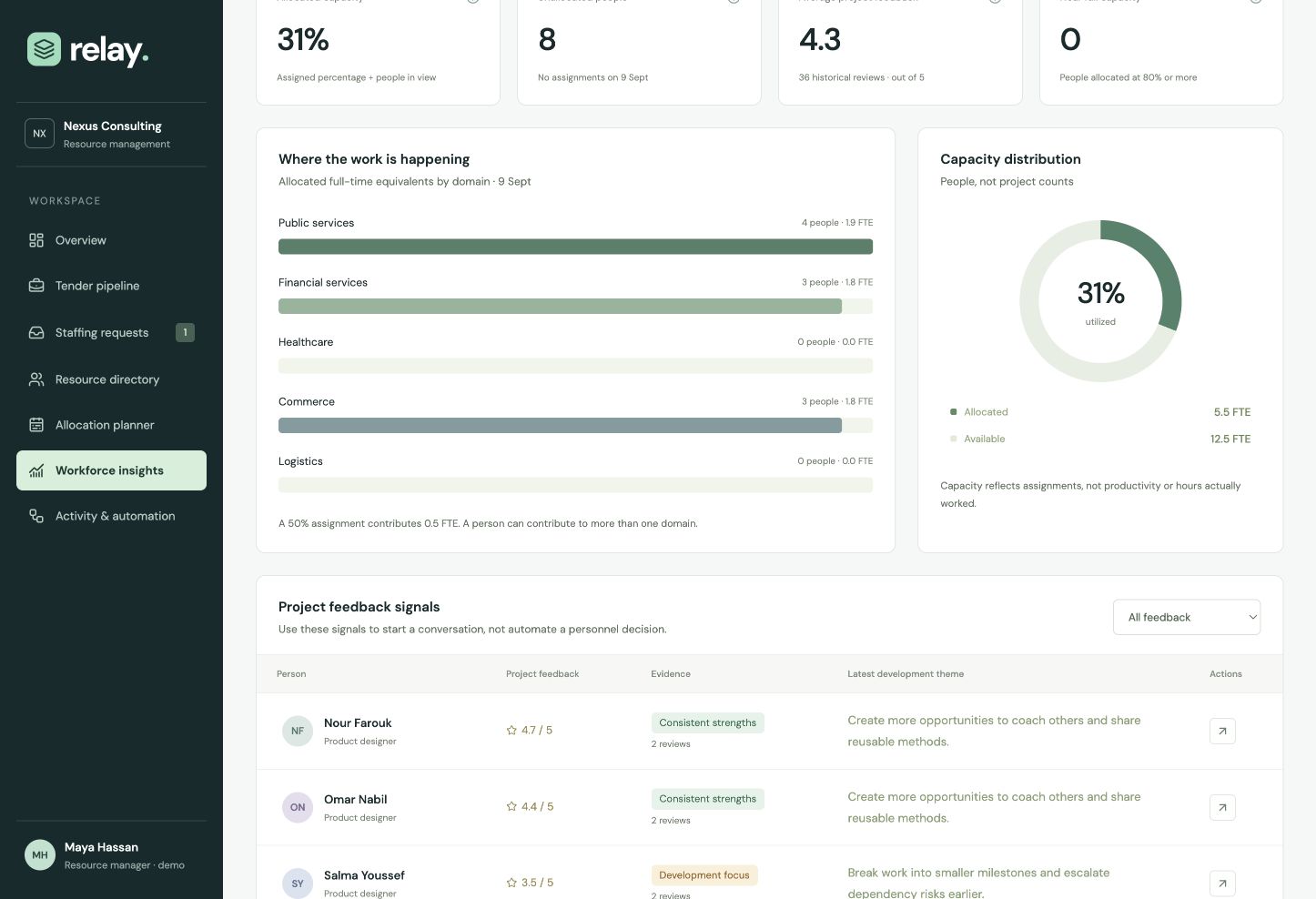This screenshot has height=899, width=1316.
Task: Click the Staffing requests inbox icon
Action: [x=36, y=333]
